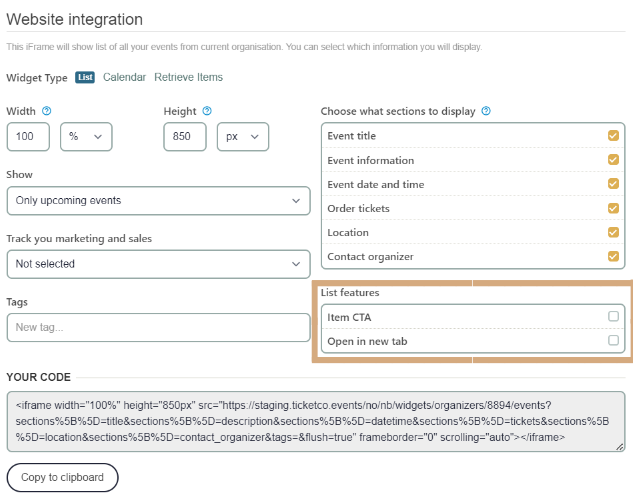Enable the Item CTA checkbox
The image size is (633, 494).
point(613,316)
